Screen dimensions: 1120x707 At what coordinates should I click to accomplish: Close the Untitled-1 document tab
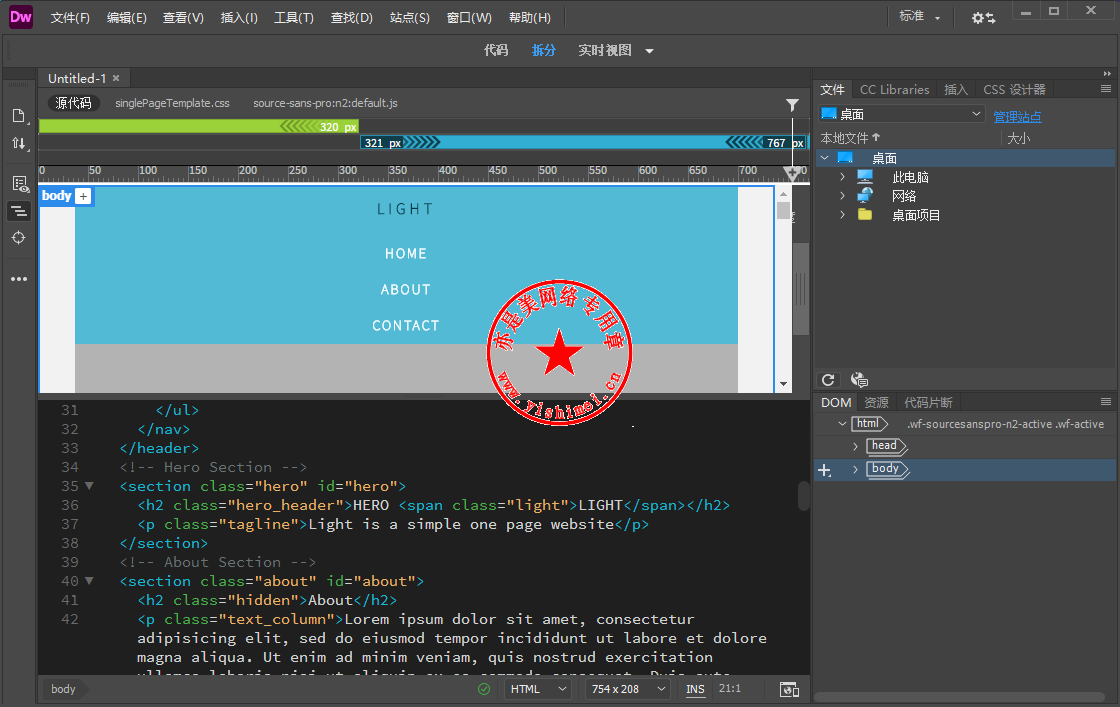[116, 78]
